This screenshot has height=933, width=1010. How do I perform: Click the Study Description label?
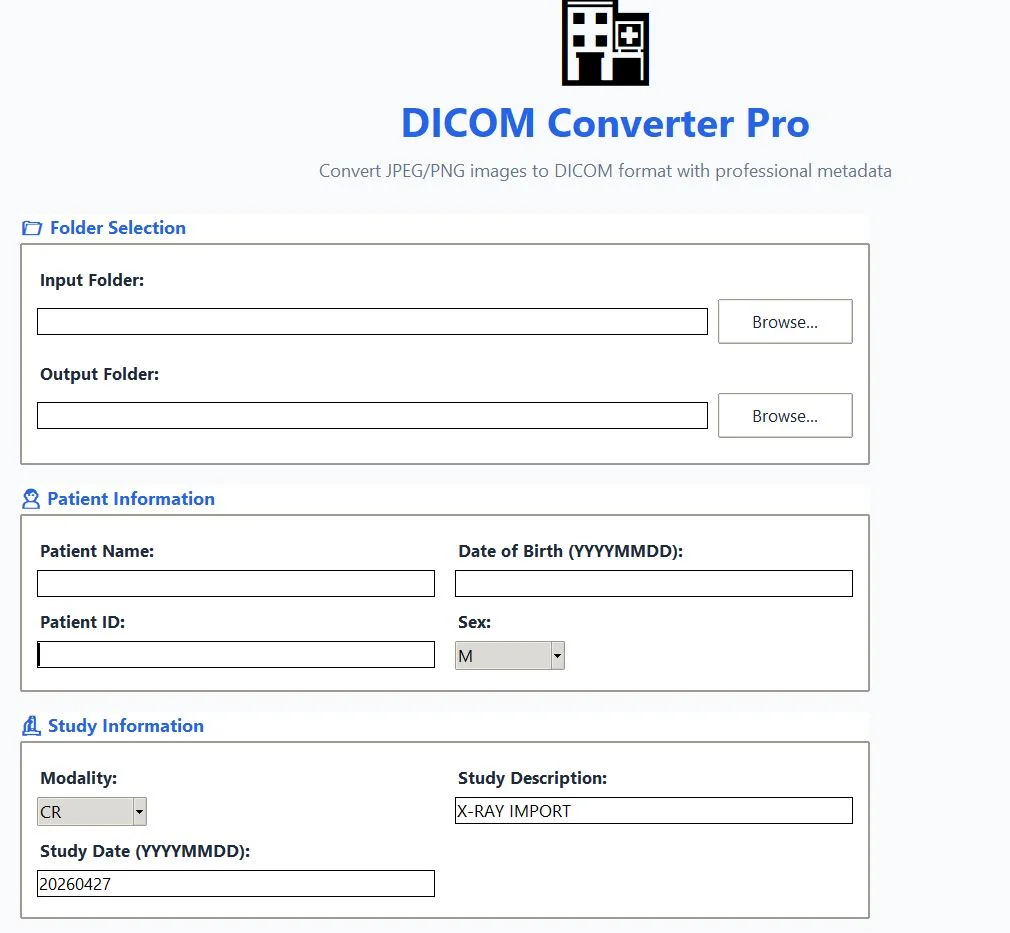click(533, 778)
